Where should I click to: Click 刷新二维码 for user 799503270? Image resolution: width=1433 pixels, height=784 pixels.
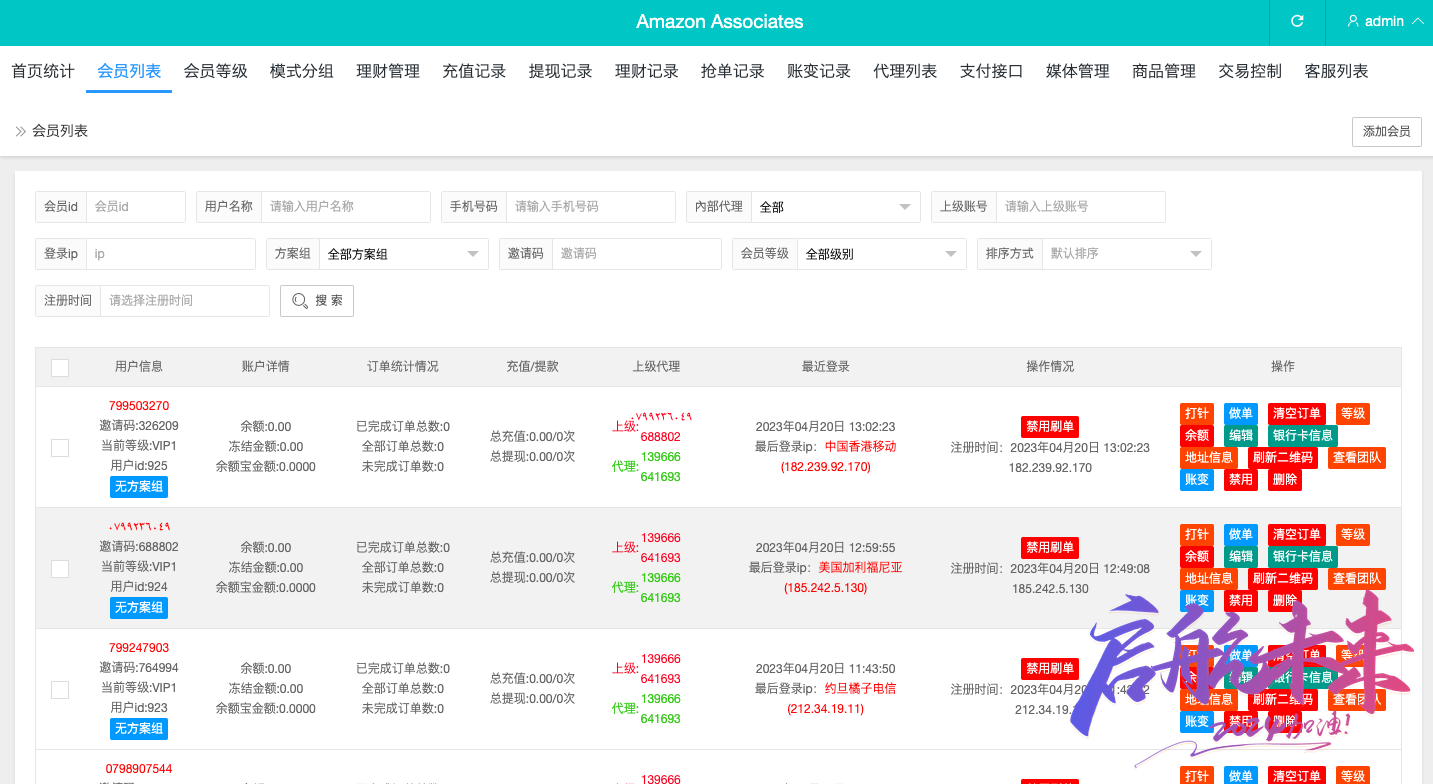[1283, 458]
